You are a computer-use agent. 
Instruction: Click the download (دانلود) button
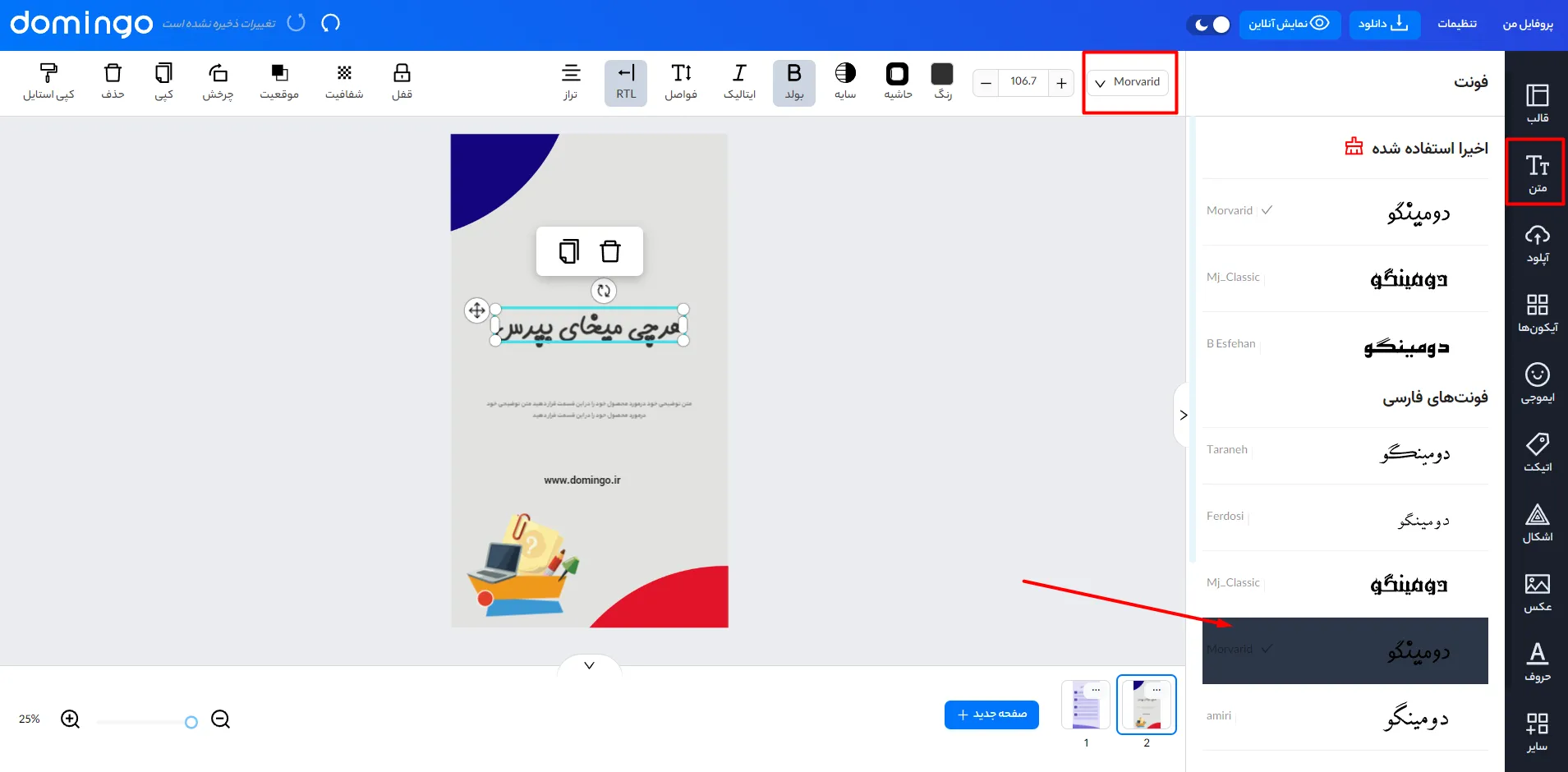(x=1384, y=24)
